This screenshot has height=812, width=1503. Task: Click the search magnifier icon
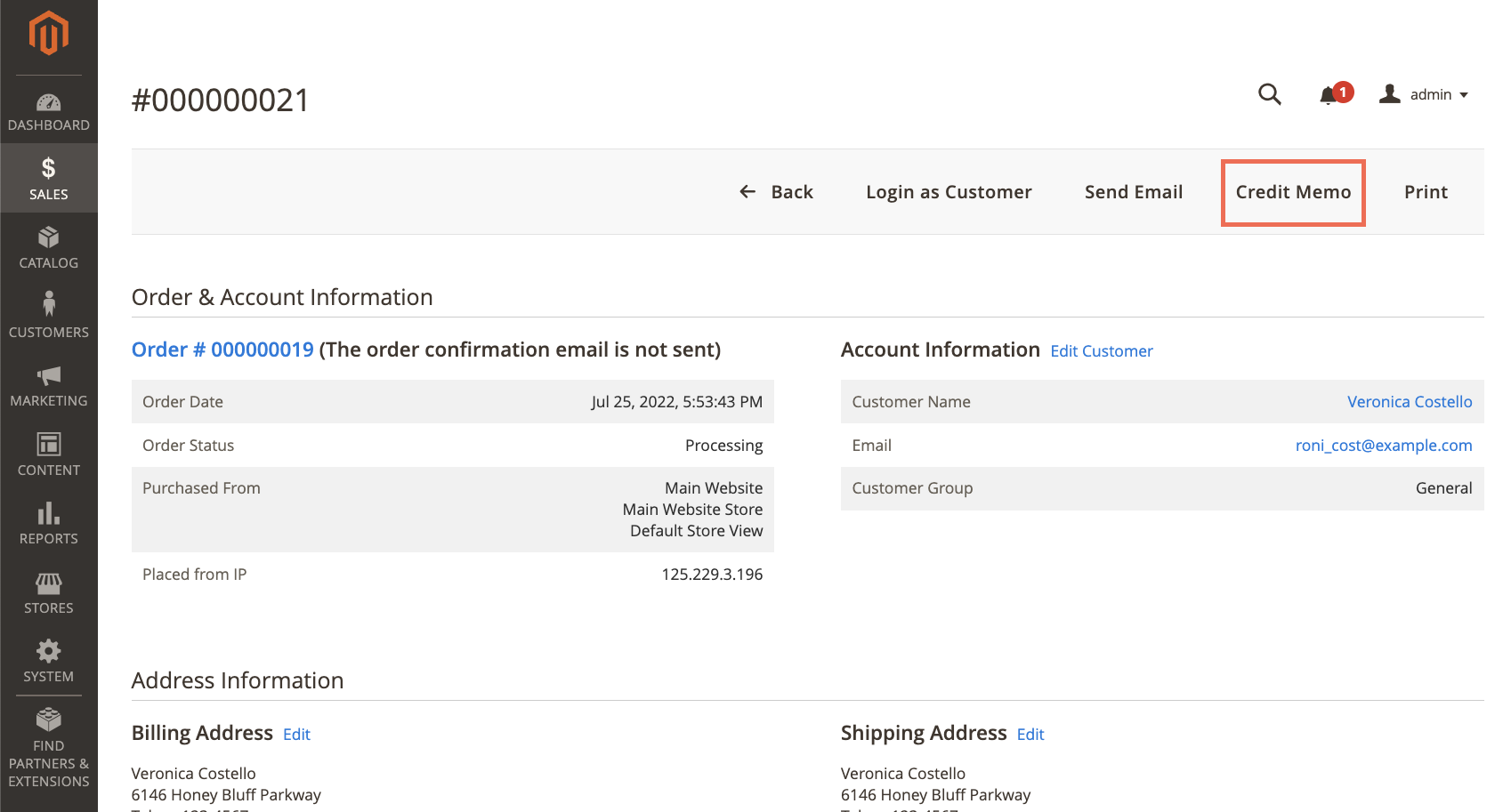[1269, 94]
